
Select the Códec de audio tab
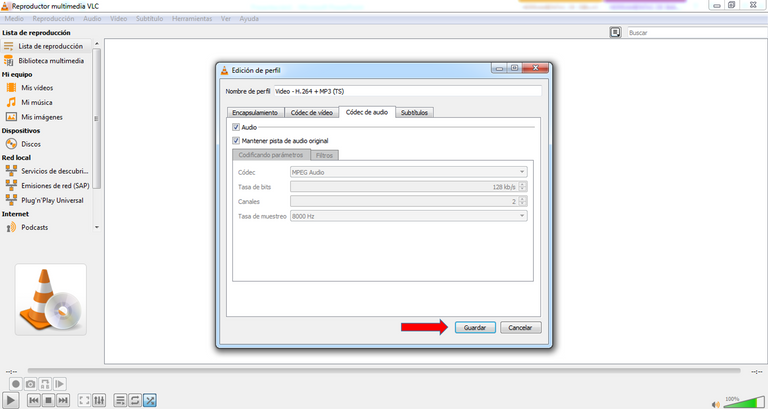[367, 112]
